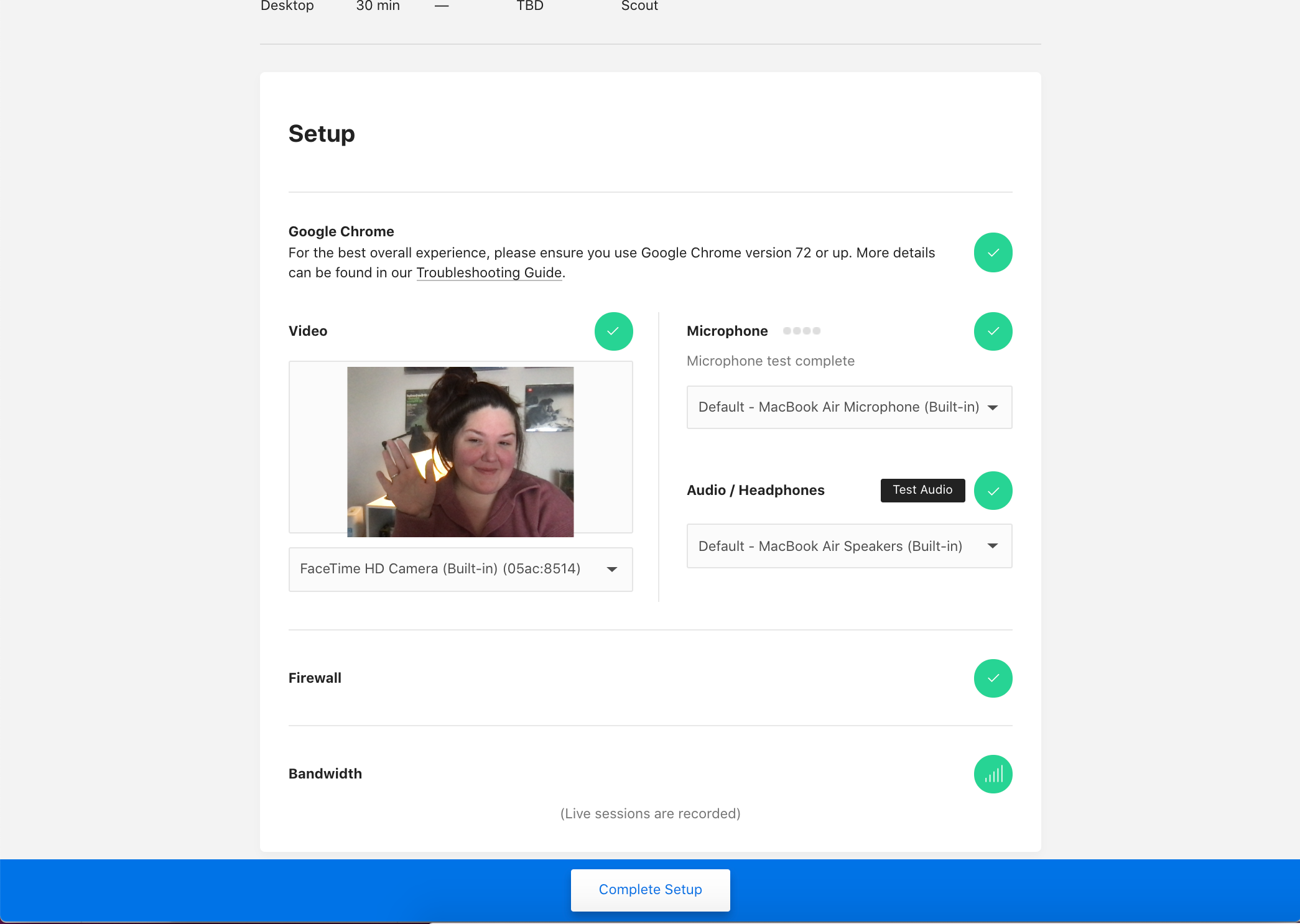Click the Audio / Headphones green checkmark
Screen dimensions: 1300x924
point(993,491)
